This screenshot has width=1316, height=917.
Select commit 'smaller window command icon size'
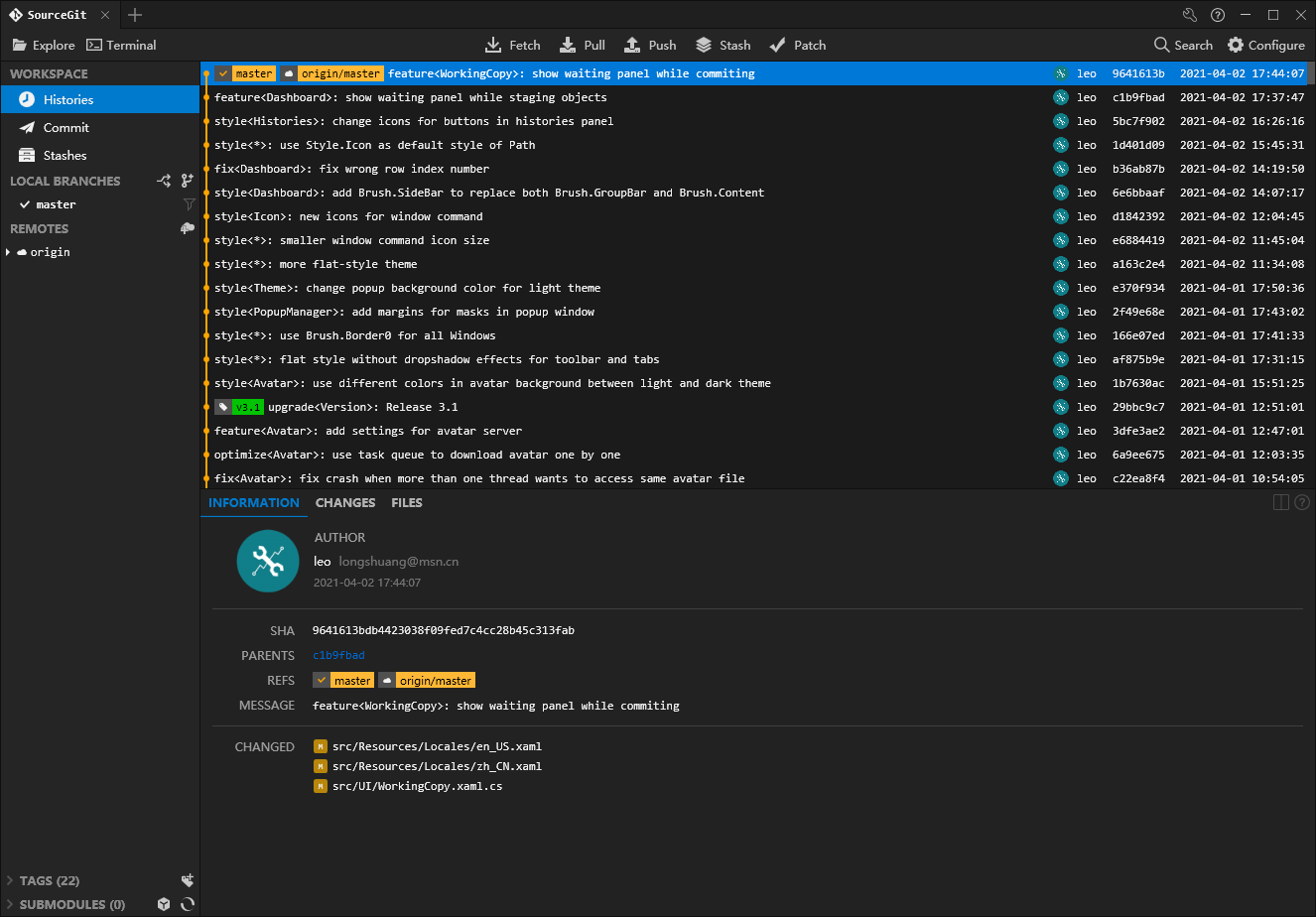click(x=756, y=240)
